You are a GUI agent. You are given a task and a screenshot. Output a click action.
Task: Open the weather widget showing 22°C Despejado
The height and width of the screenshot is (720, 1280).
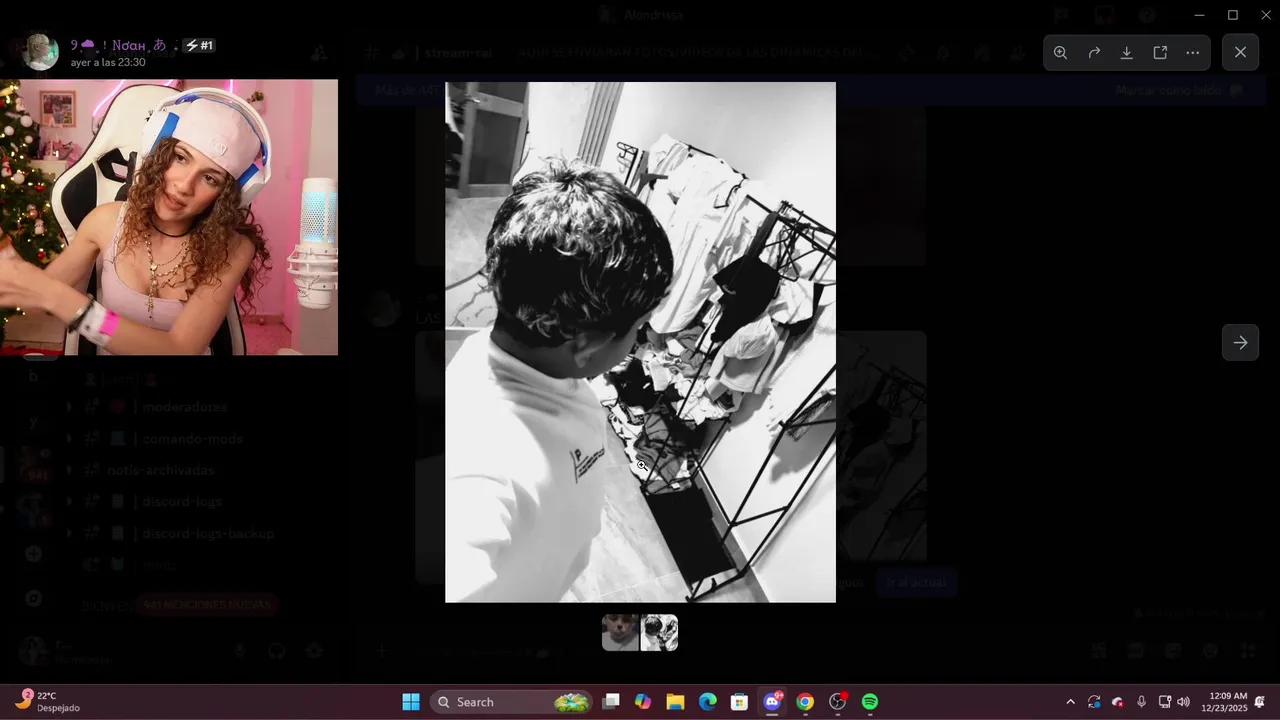47,702
